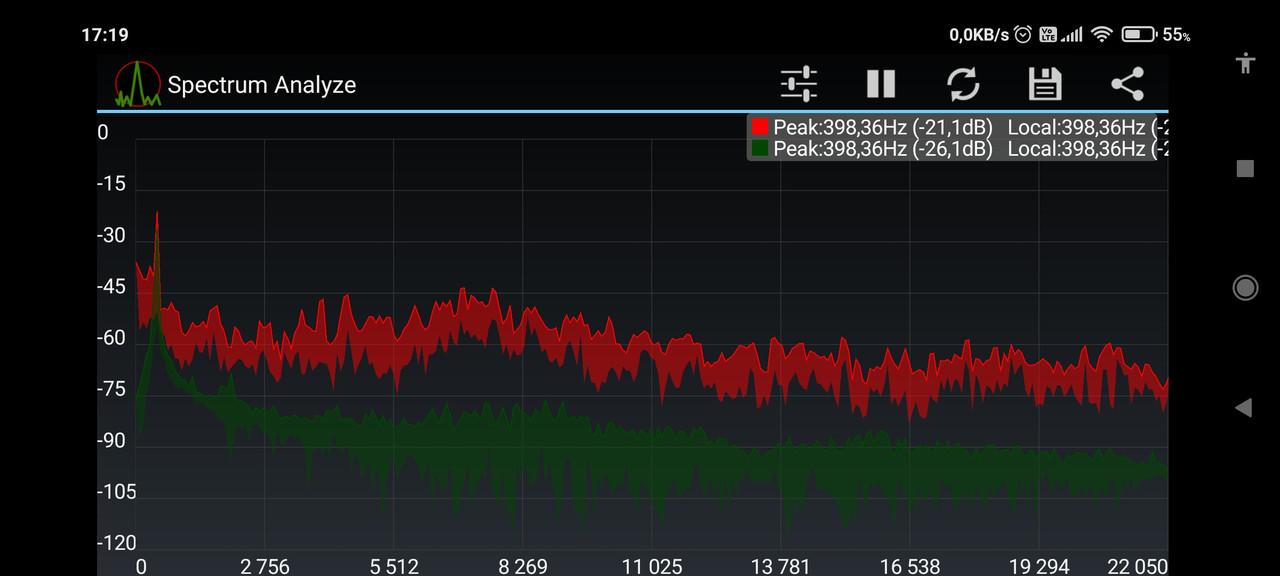Tap the Android back triangle button
1280x576 pixels.
tap(1244, 407)
